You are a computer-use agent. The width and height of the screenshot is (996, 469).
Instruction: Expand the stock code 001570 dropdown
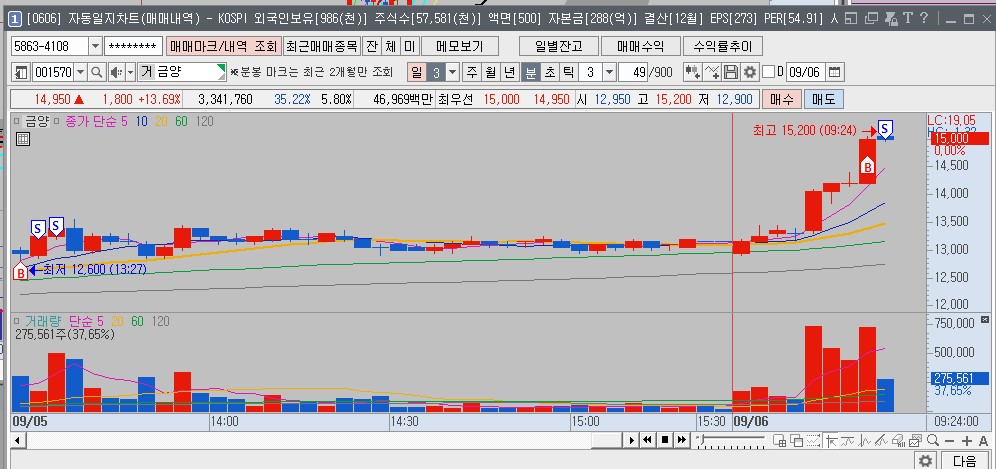point(81,72)
